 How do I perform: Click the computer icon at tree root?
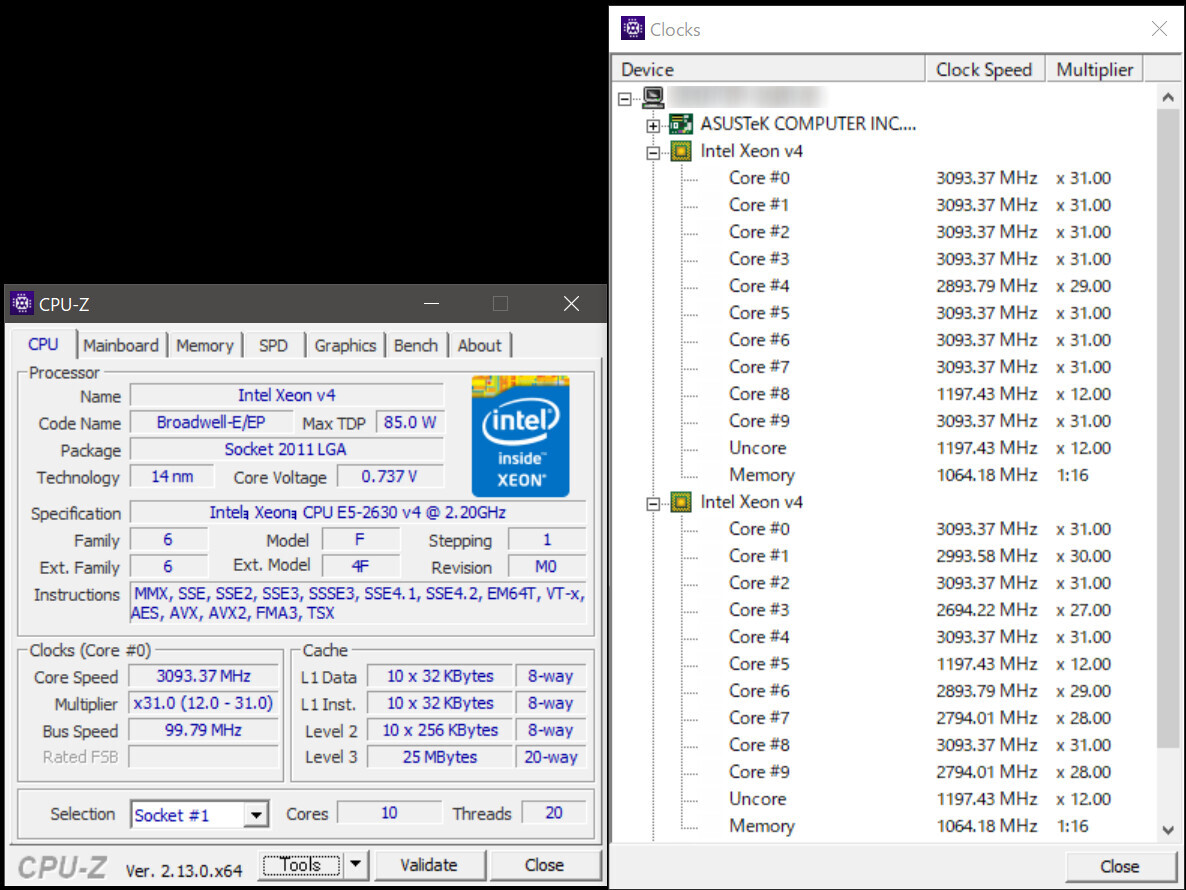(x=654, y=97)
